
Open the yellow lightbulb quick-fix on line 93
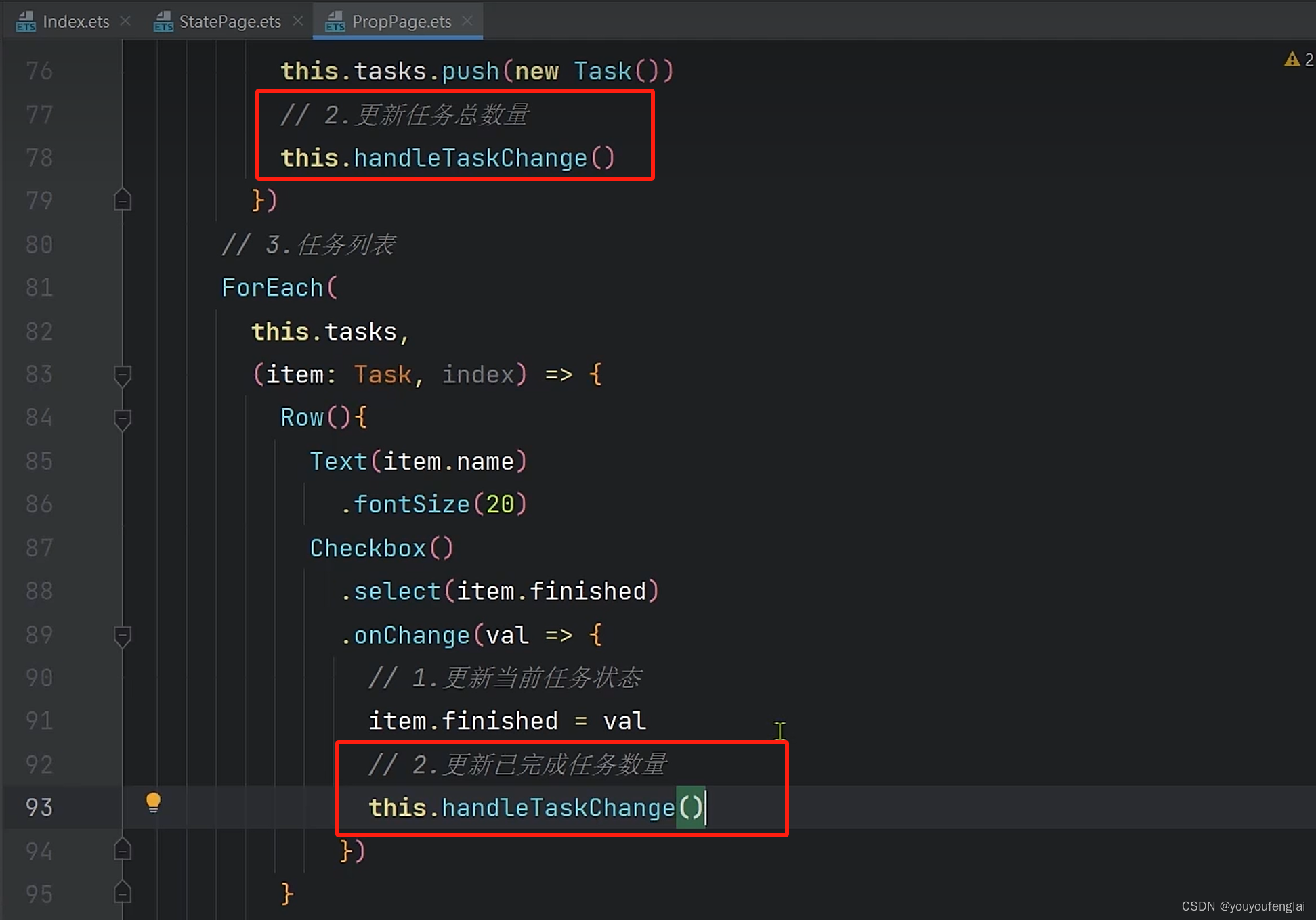pyautogui.click(x=154, y=803)
